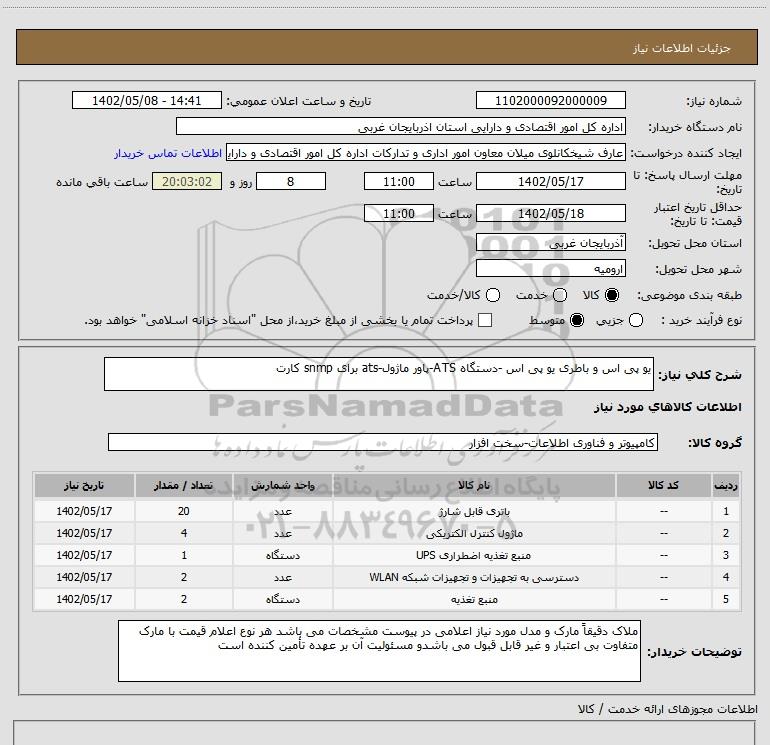This screenshot has width=770, height=745.
Task: Select the item name منبع تغذیه in row 5
Action: (474, 600)
